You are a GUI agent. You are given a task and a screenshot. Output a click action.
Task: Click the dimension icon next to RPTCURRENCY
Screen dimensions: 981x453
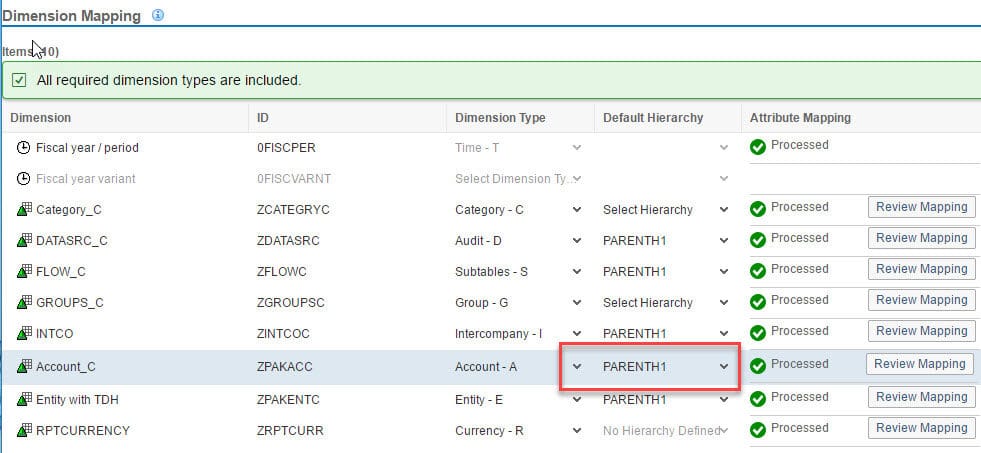pyautogui.click(x=24, y=431)
